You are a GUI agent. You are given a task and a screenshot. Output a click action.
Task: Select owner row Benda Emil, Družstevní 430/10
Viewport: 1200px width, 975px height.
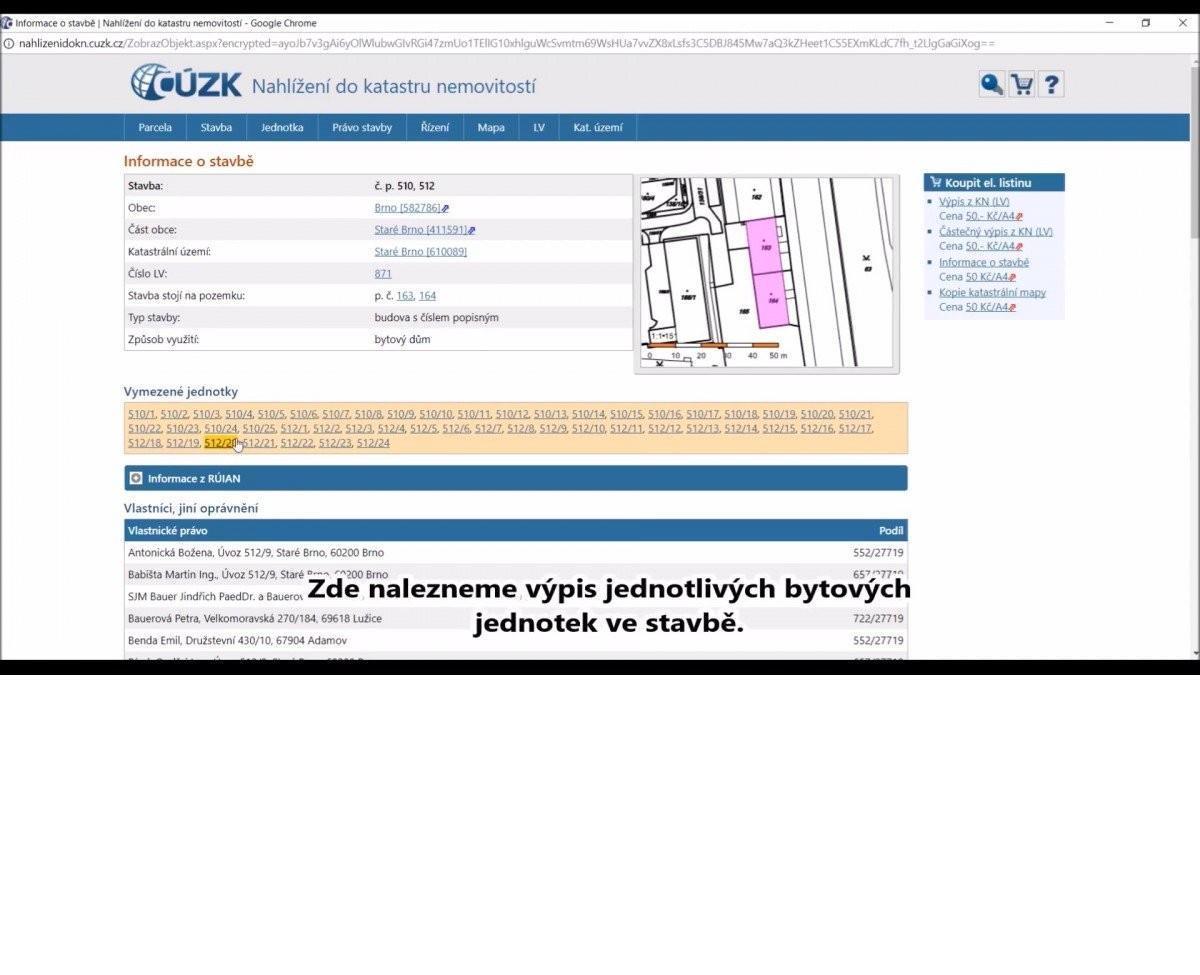[516, 640]
